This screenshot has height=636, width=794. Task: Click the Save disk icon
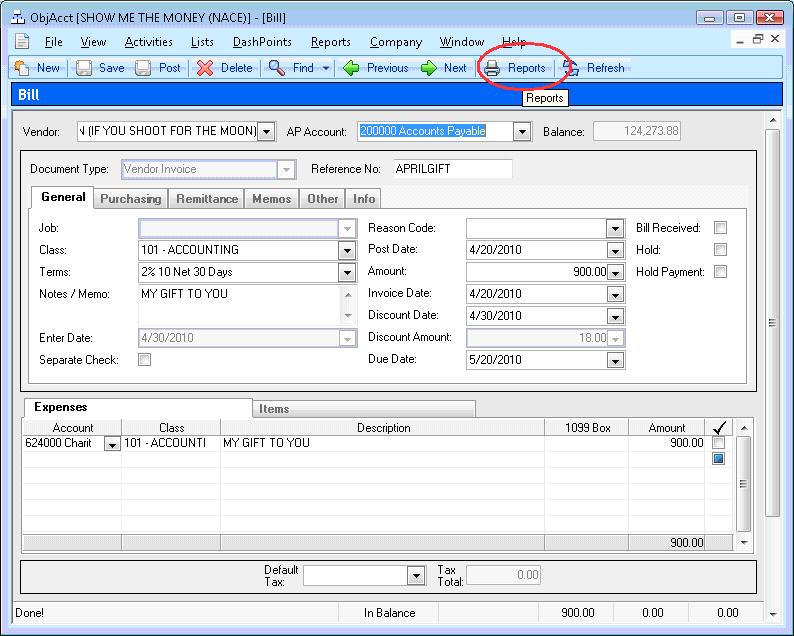(84, 68)
